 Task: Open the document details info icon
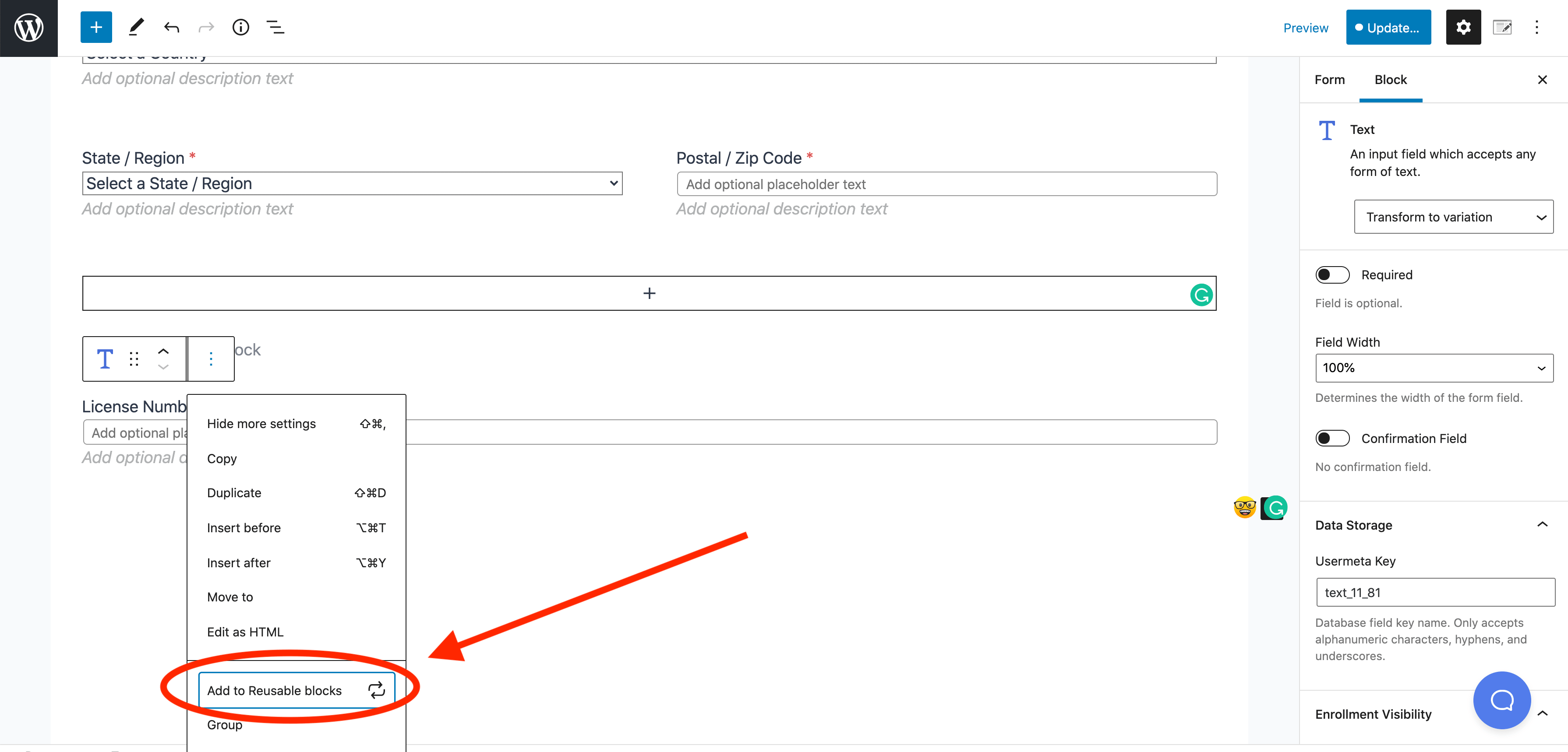pyautogui.click(x=240, y=28)
